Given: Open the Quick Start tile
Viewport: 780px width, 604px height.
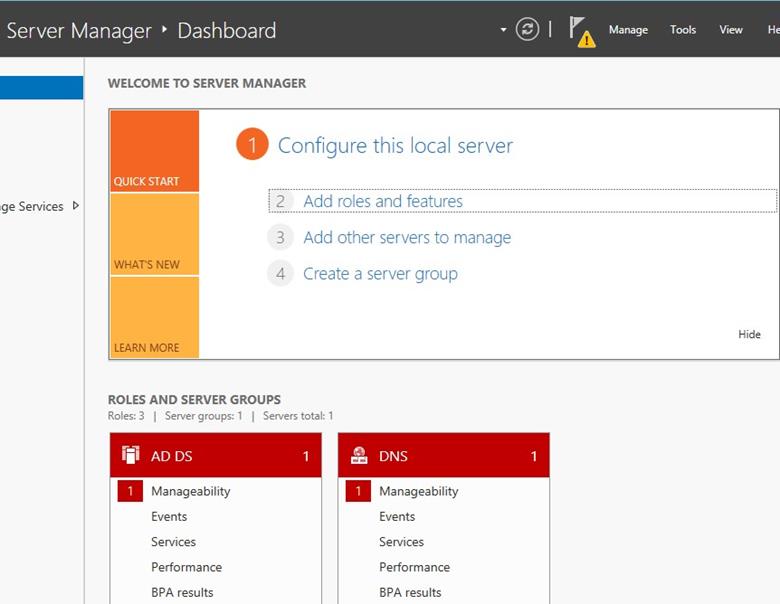Looking at the screenshot, I should [x=155, y=151].
